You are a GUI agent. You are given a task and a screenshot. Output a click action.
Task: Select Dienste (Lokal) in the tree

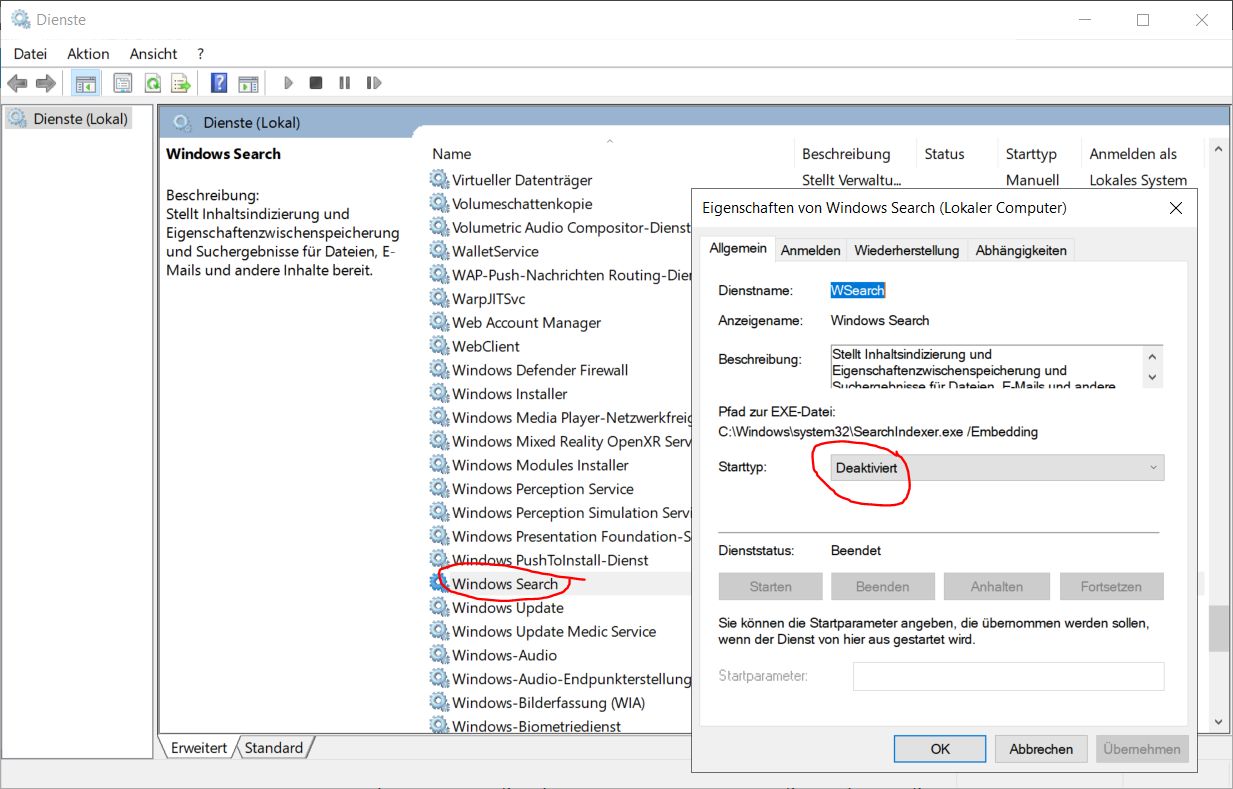[x=80, y=119]
